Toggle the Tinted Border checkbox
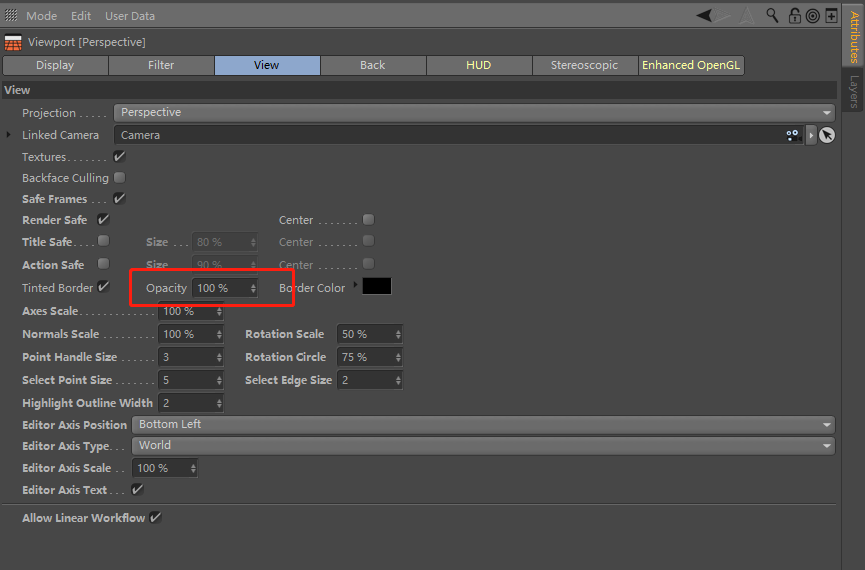The image size is (865, 570). (x=103, y=288)
